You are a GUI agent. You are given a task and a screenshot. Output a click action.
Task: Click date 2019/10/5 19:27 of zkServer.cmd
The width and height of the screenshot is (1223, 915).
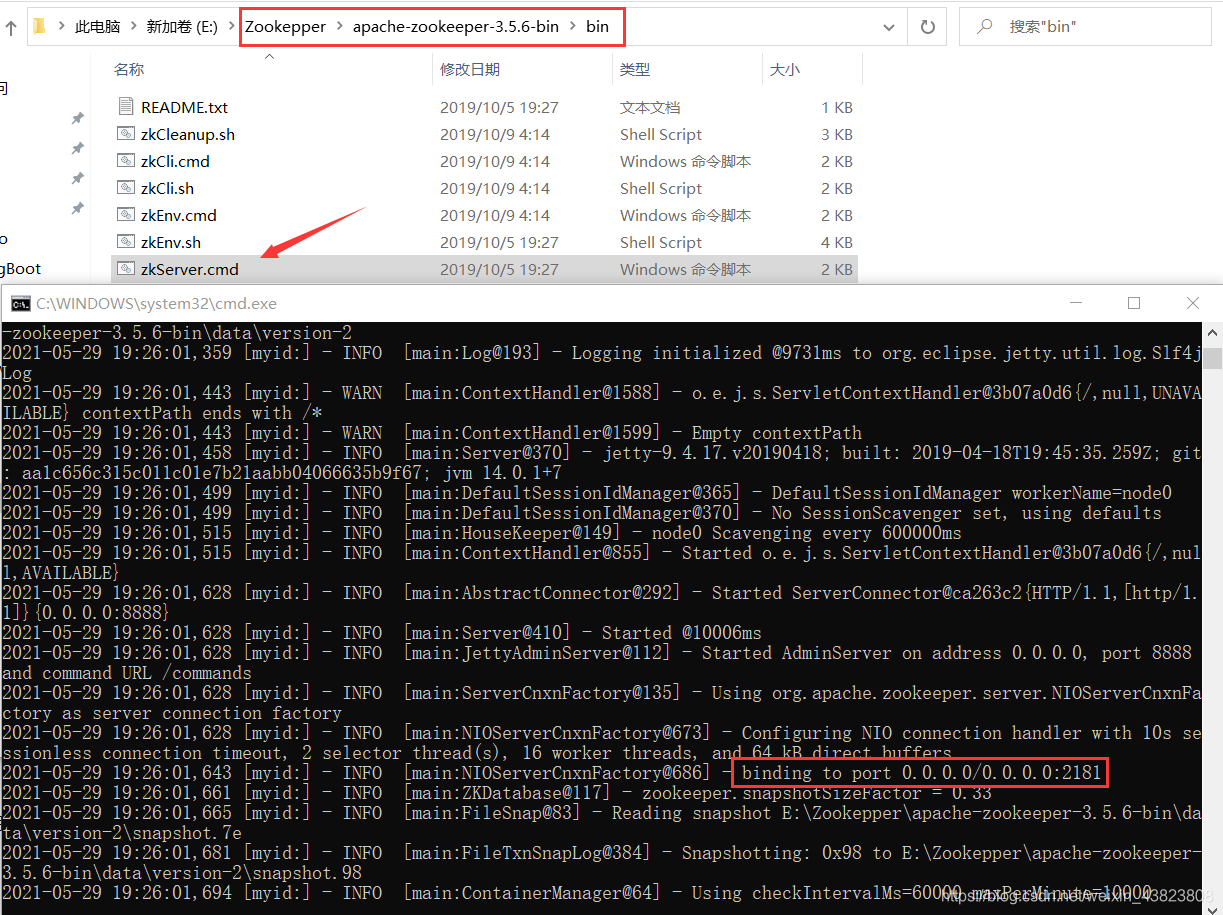tap(499, 269)
